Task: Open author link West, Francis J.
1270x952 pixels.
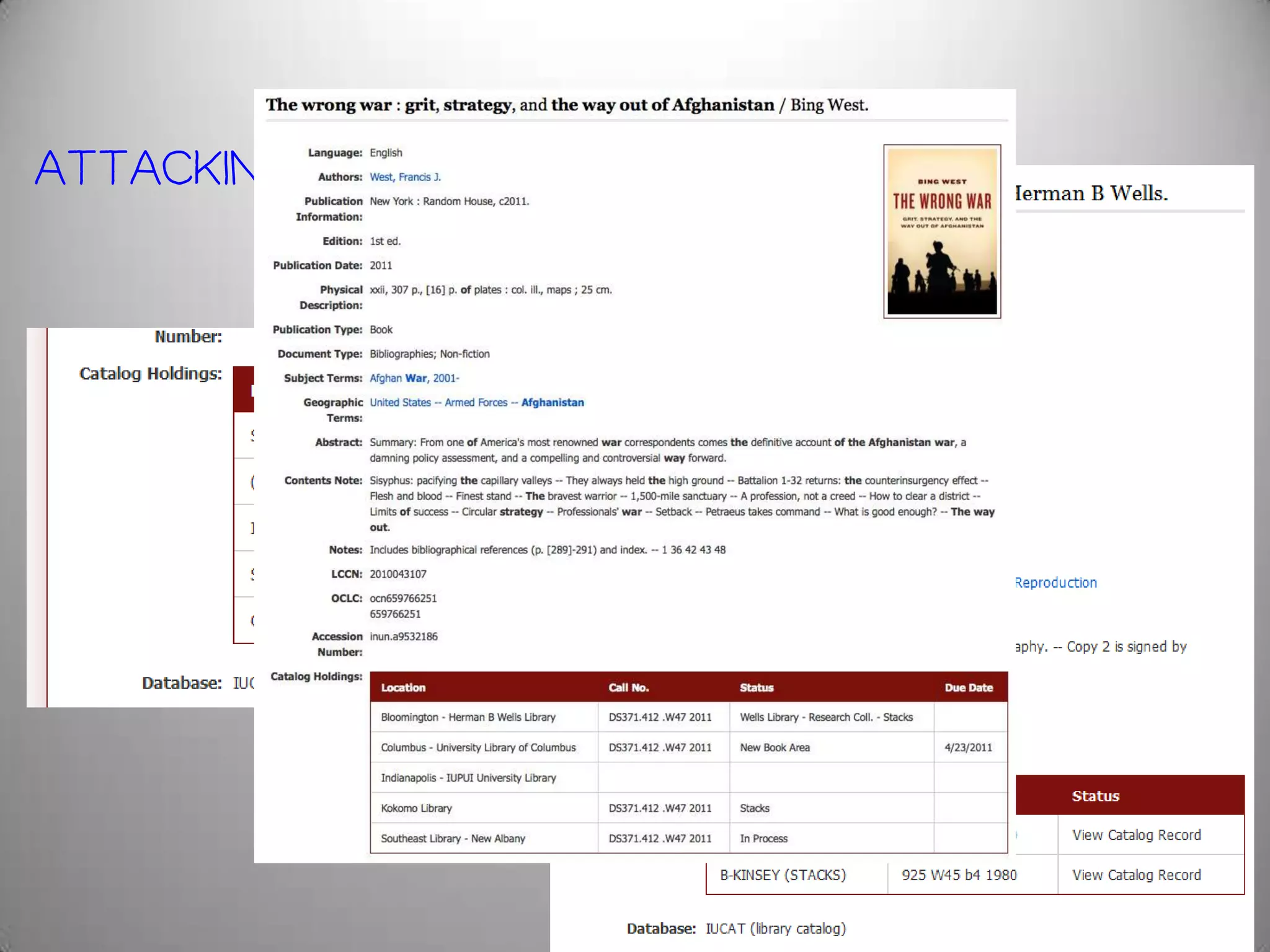Action: tap(405, 177)
